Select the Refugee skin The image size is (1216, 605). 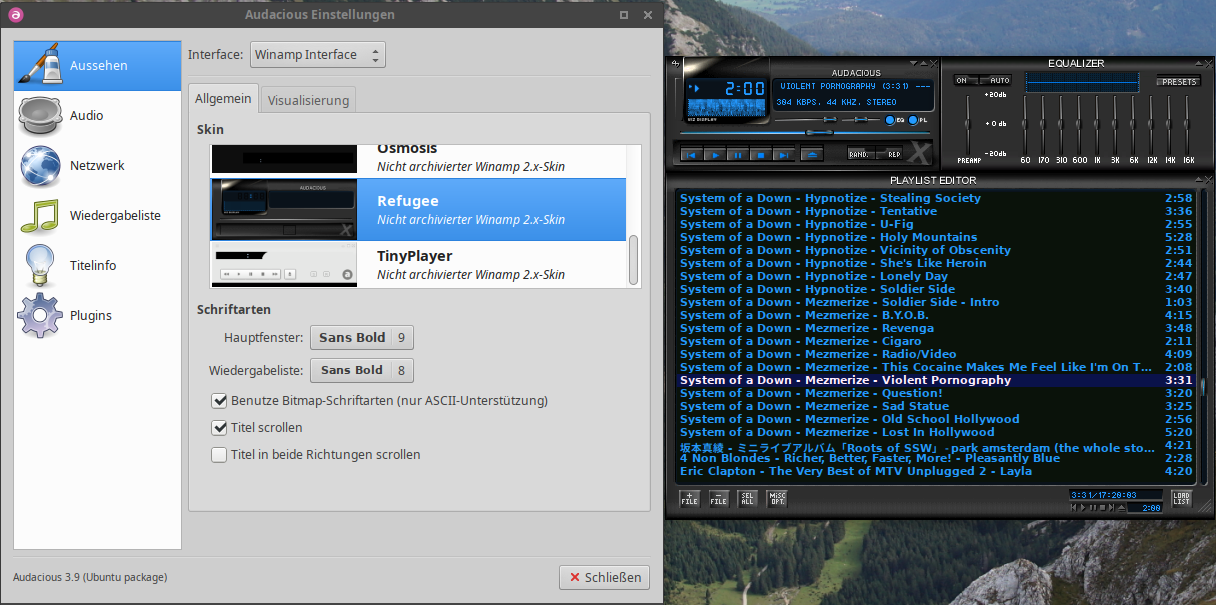pos(418,210)
